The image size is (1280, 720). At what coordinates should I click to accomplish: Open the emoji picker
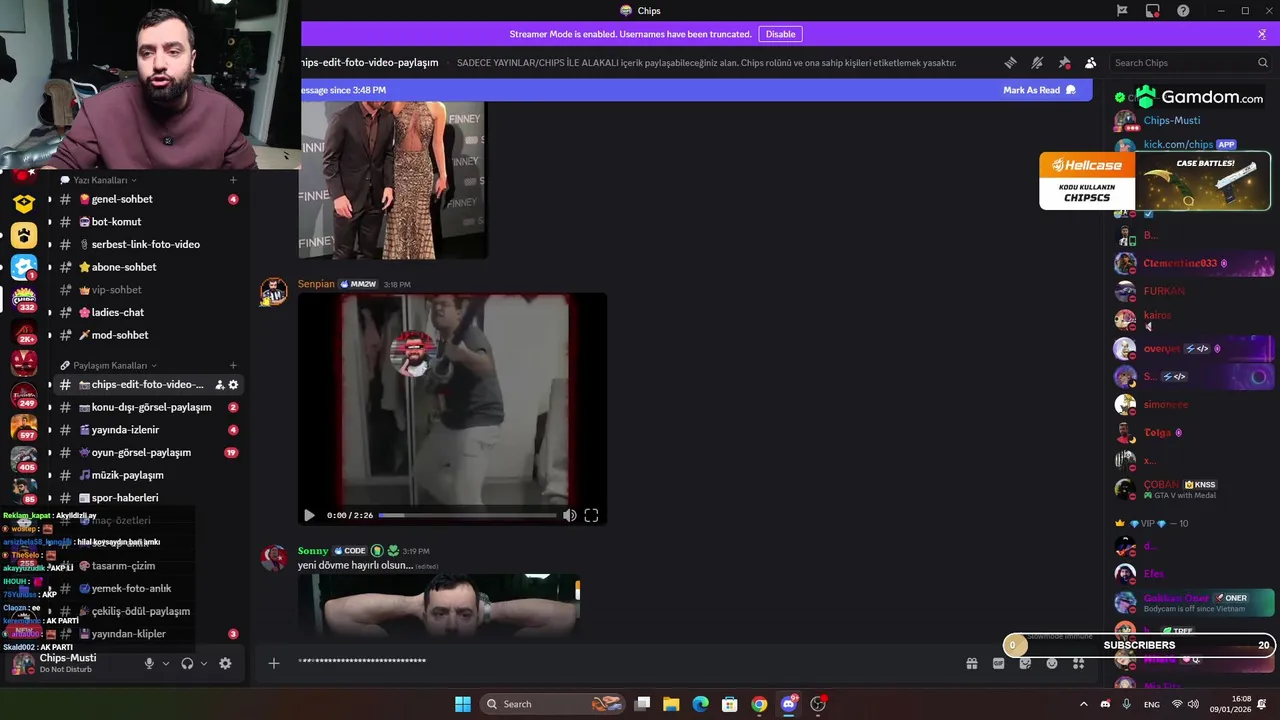(x=1052, y=663)
